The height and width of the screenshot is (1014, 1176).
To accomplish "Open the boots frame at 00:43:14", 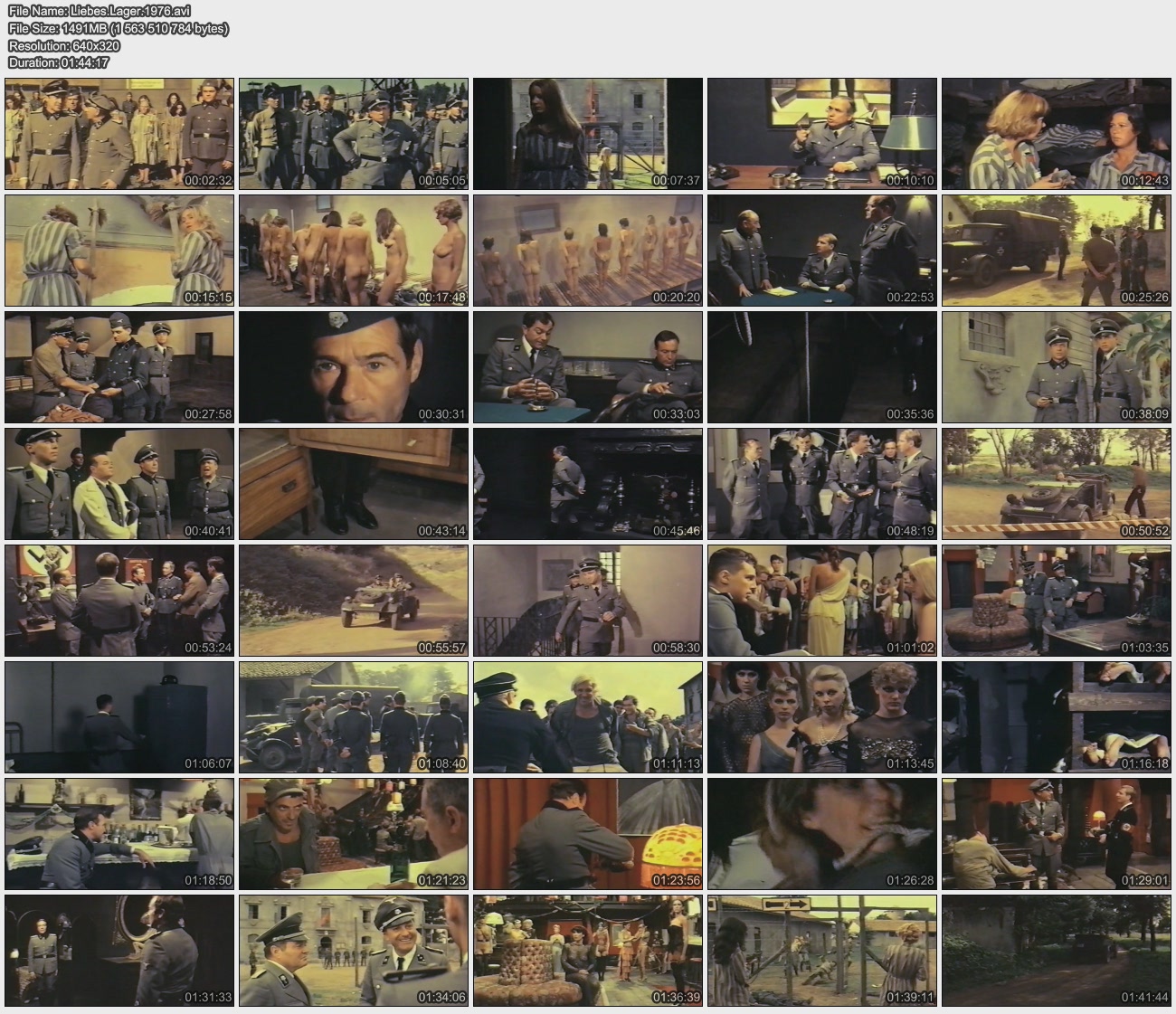I will click(354, 484).
